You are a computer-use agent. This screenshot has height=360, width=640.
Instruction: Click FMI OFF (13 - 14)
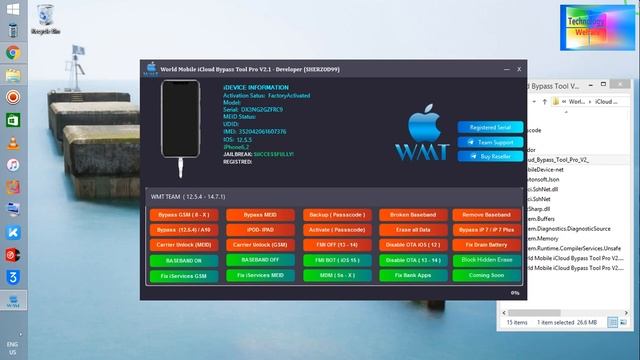pyautogui.click(x=337, y=245)
